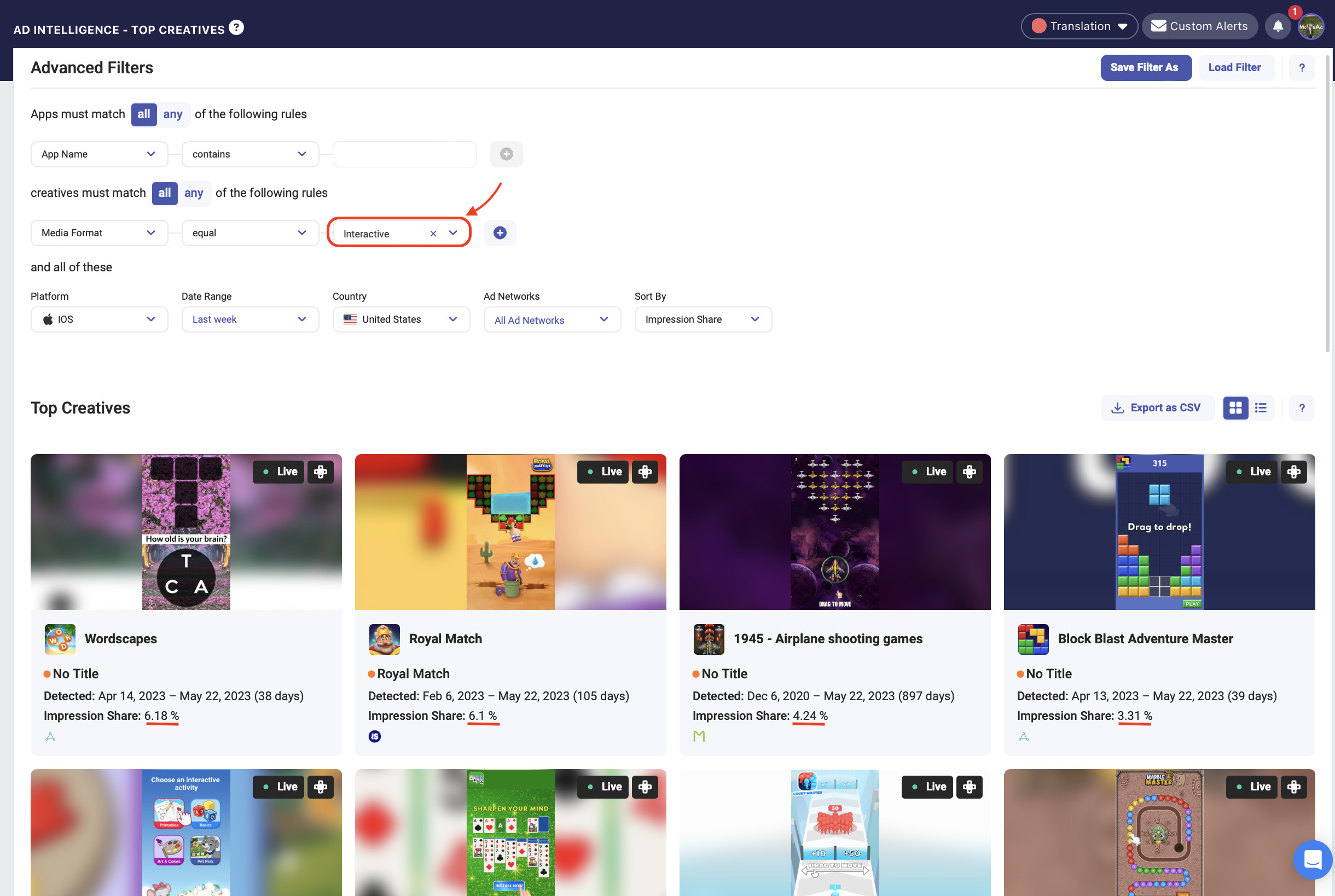Open the Date Range Last week dropdown

tap(251, 319)
